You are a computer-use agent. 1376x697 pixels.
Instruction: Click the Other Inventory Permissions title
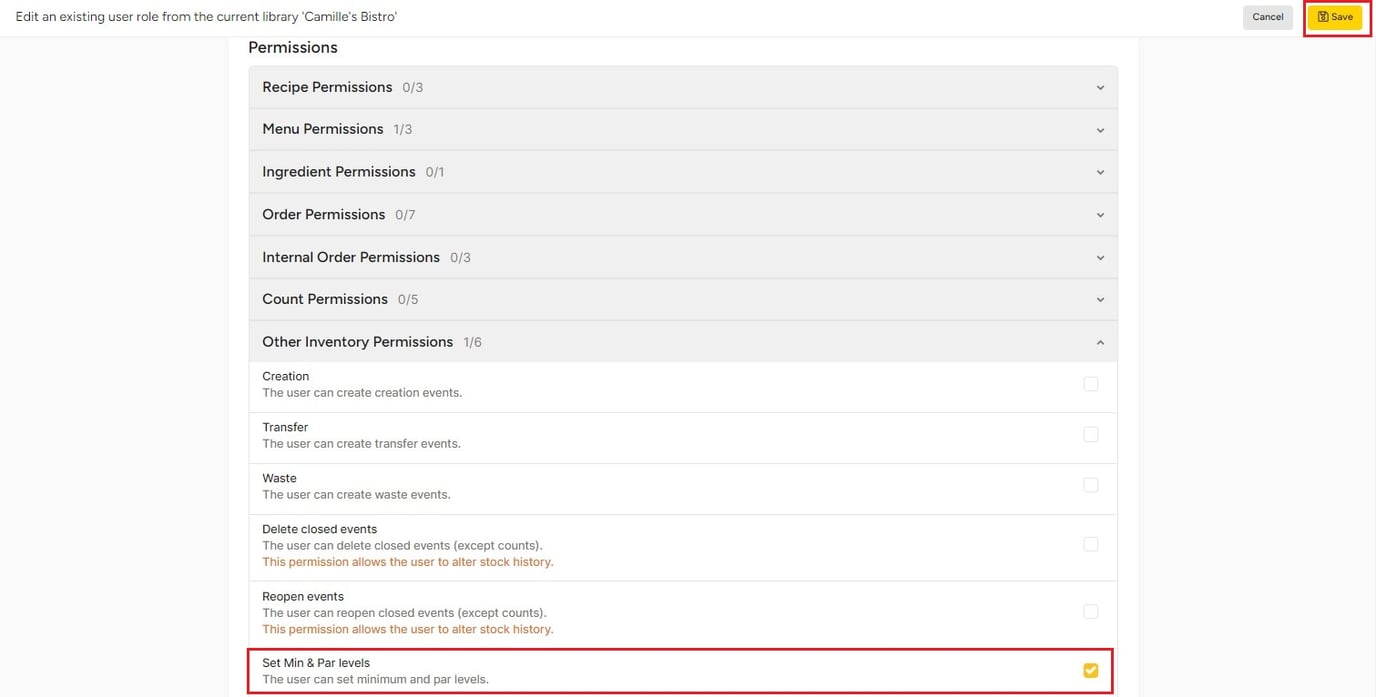coord(357,342)
